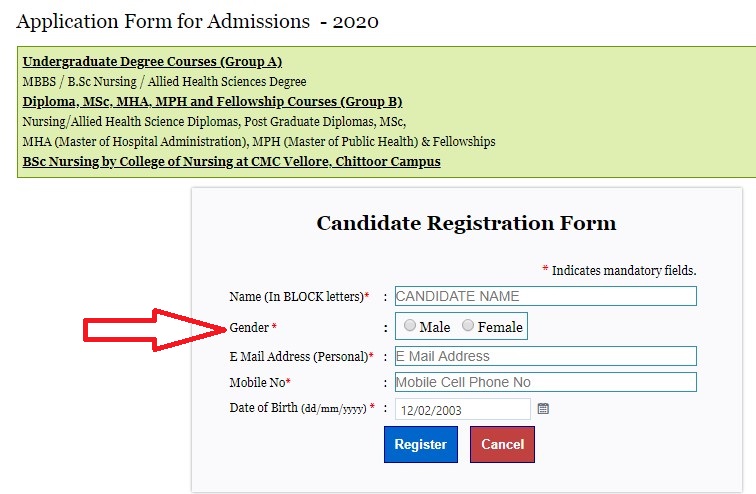Click the Candidate Registration Form heading

pos(466,223)
